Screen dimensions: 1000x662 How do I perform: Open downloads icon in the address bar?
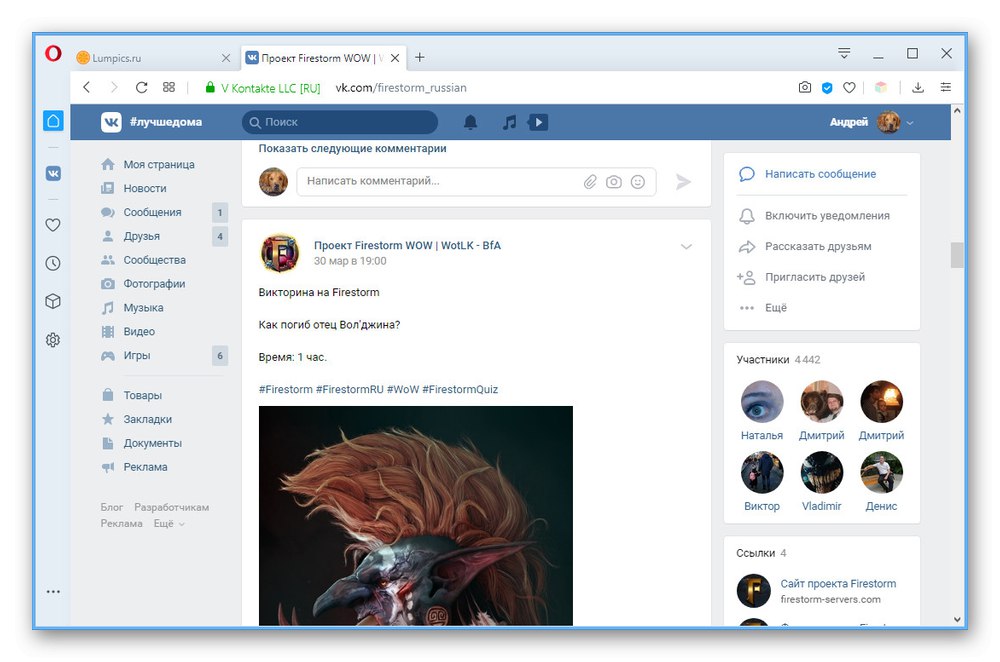(918, 87)
